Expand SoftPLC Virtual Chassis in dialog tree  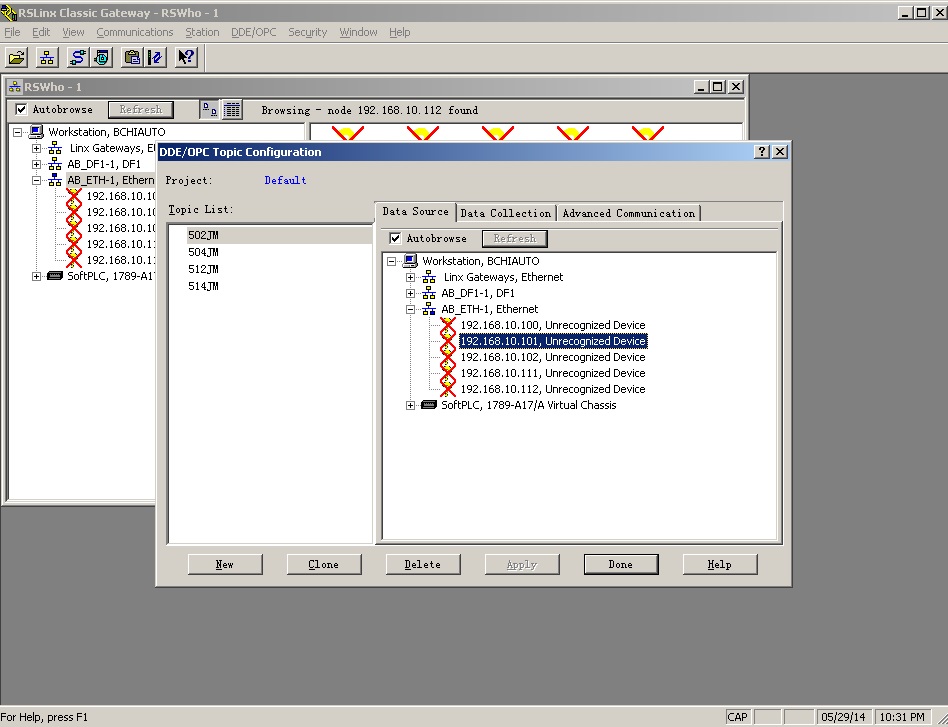(411, 405)
